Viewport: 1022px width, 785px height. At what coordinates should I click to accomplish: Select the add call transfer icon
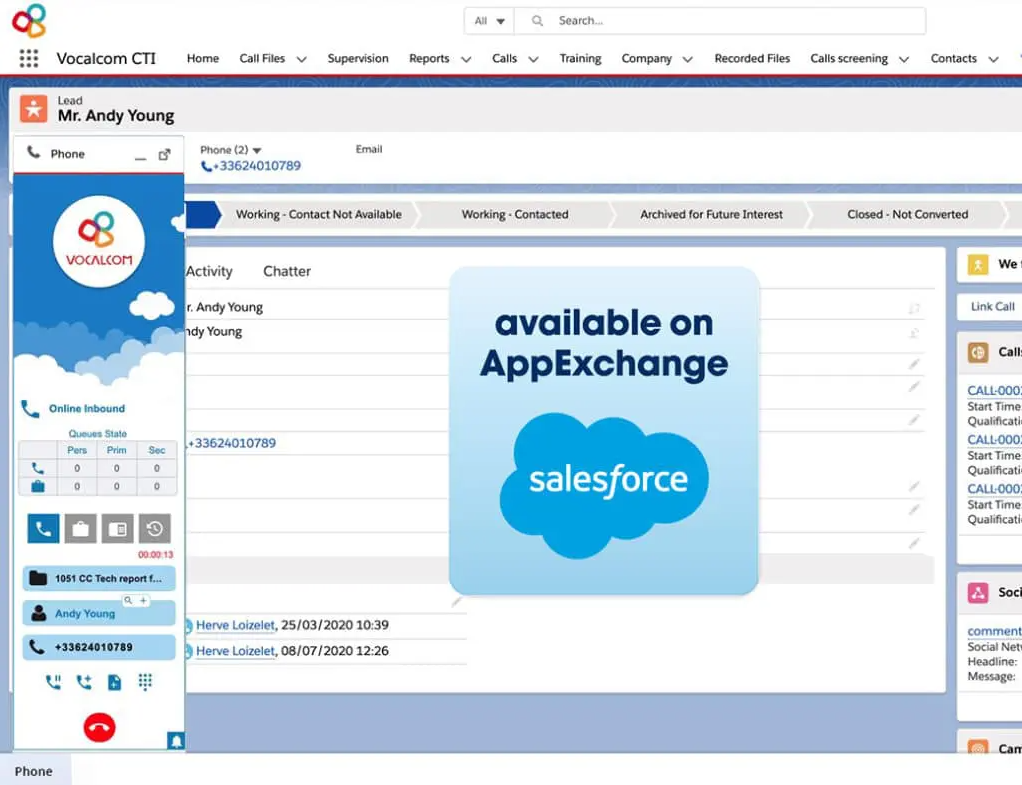pyautogui.click(x=83, y=681)
